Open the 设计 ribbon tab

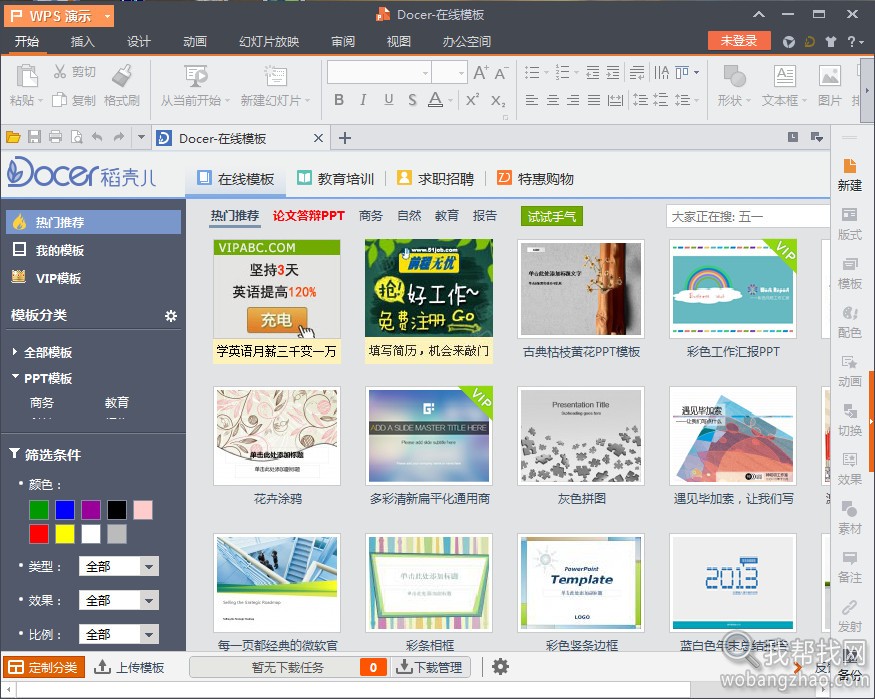pyautogui.click(x=138, y=41)
